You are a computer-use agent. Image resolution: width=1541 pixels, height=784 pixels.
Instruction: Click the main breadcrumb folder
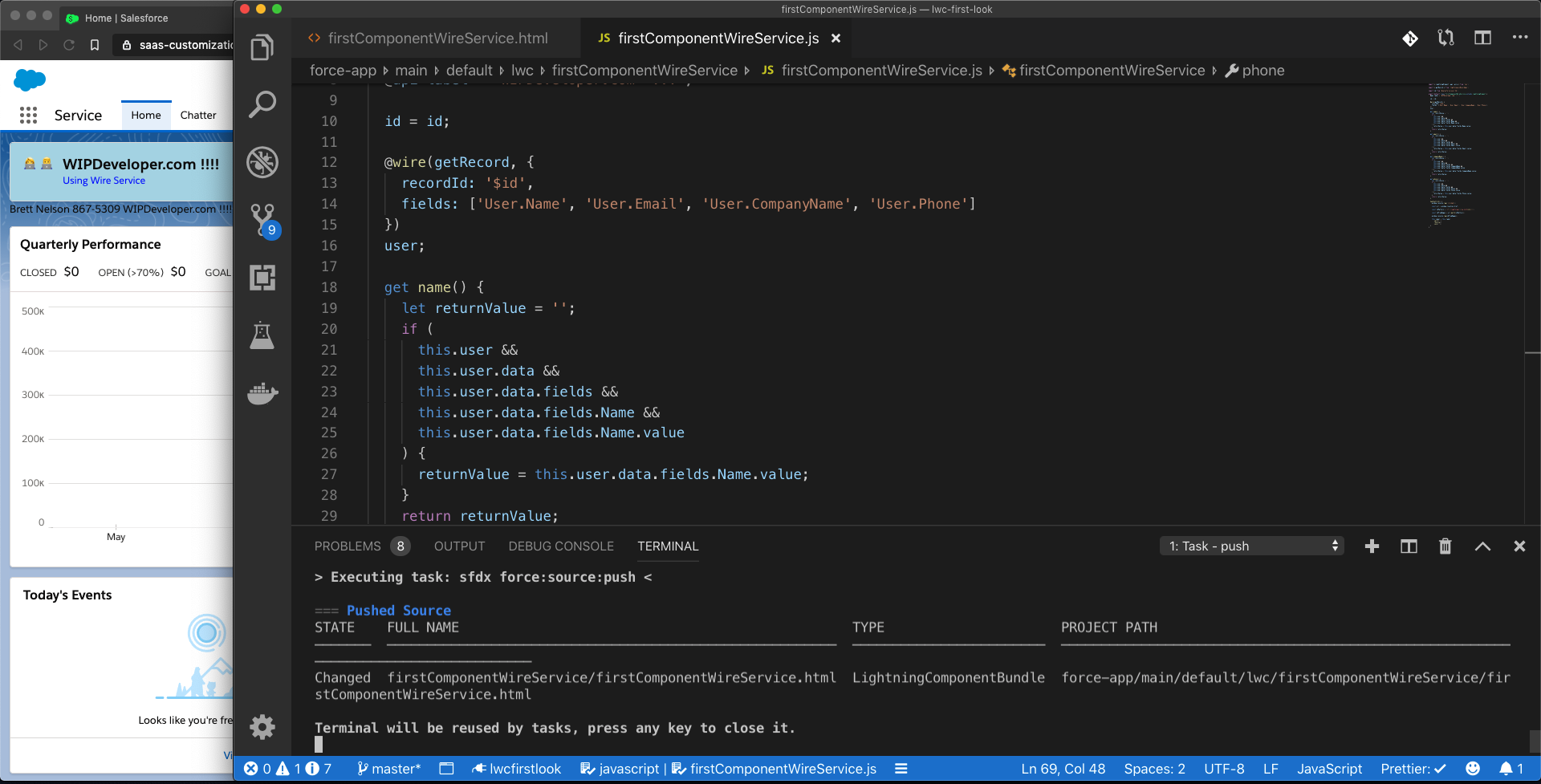tap(411, 71)
